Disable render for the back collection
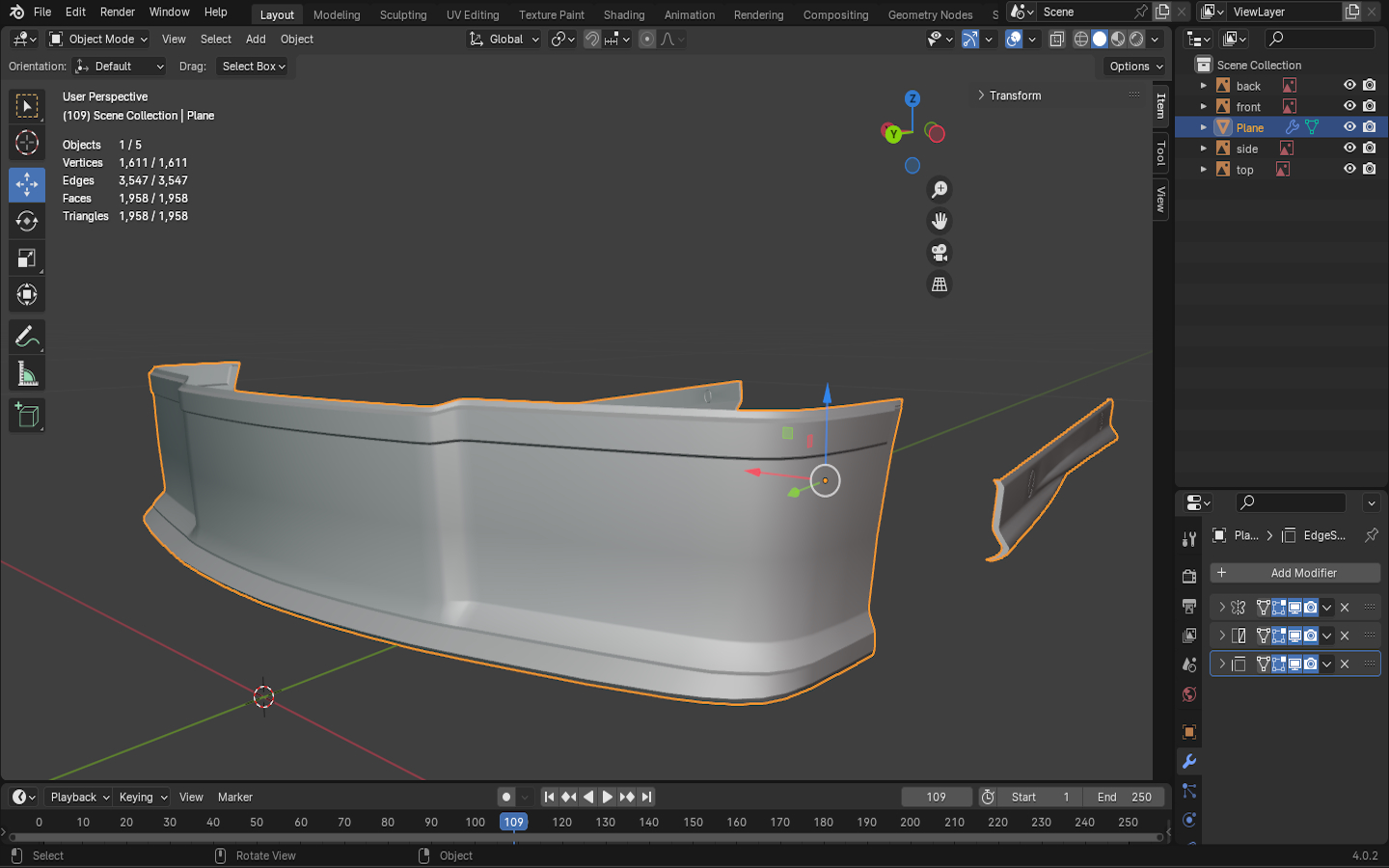1389x868 pixels. 1370,85
